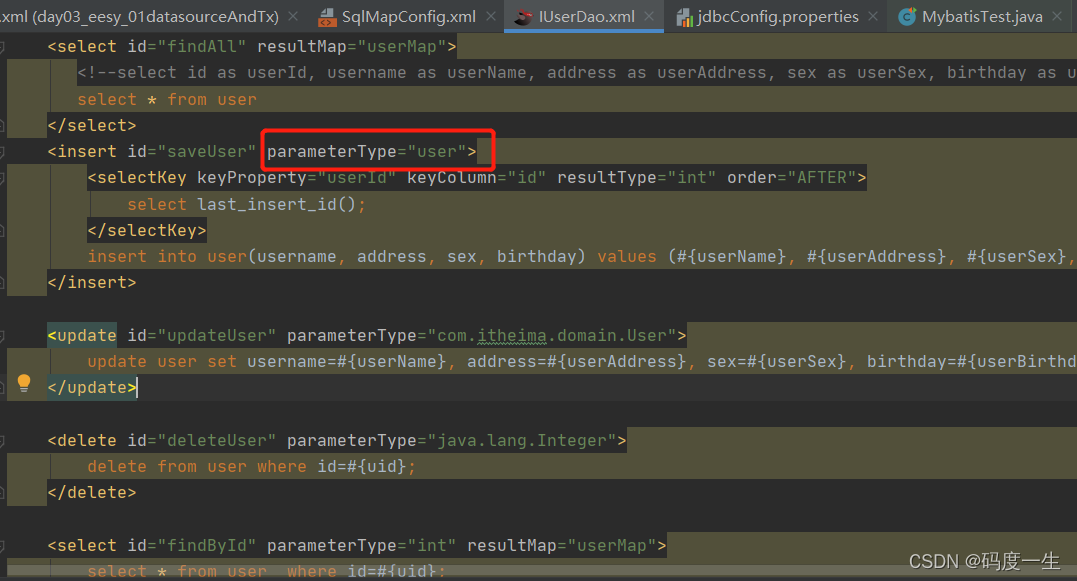Click keyProperty="userId" in selectKey
Image resolution: width=1077 pixels, height=581 pixels.
(x=297, y=178)
